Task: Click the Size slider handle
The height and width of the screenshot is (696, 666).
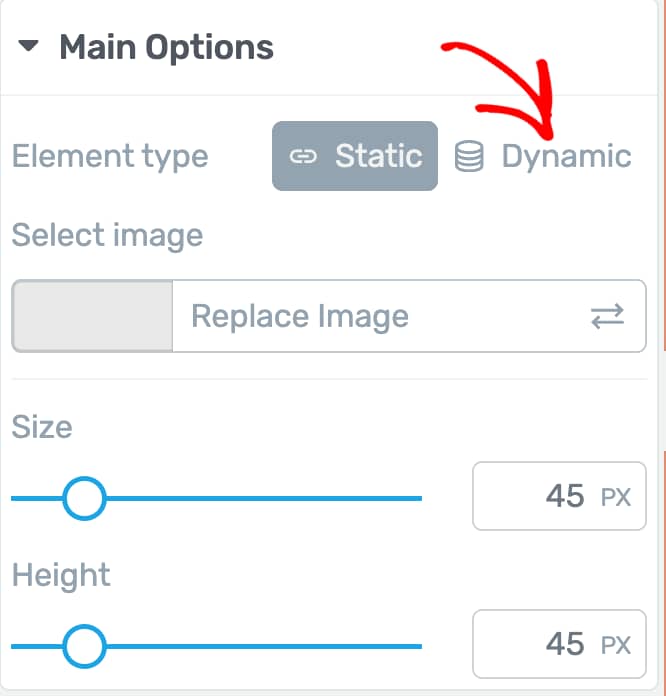Action: [x=84, y=498]
